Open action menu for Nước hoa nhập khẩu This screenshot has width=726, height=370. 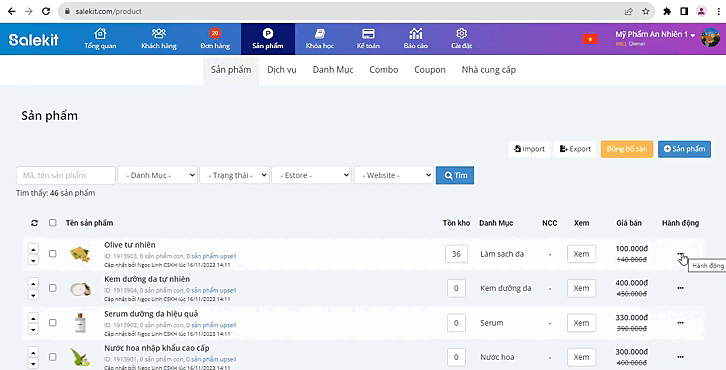point(680,357)
